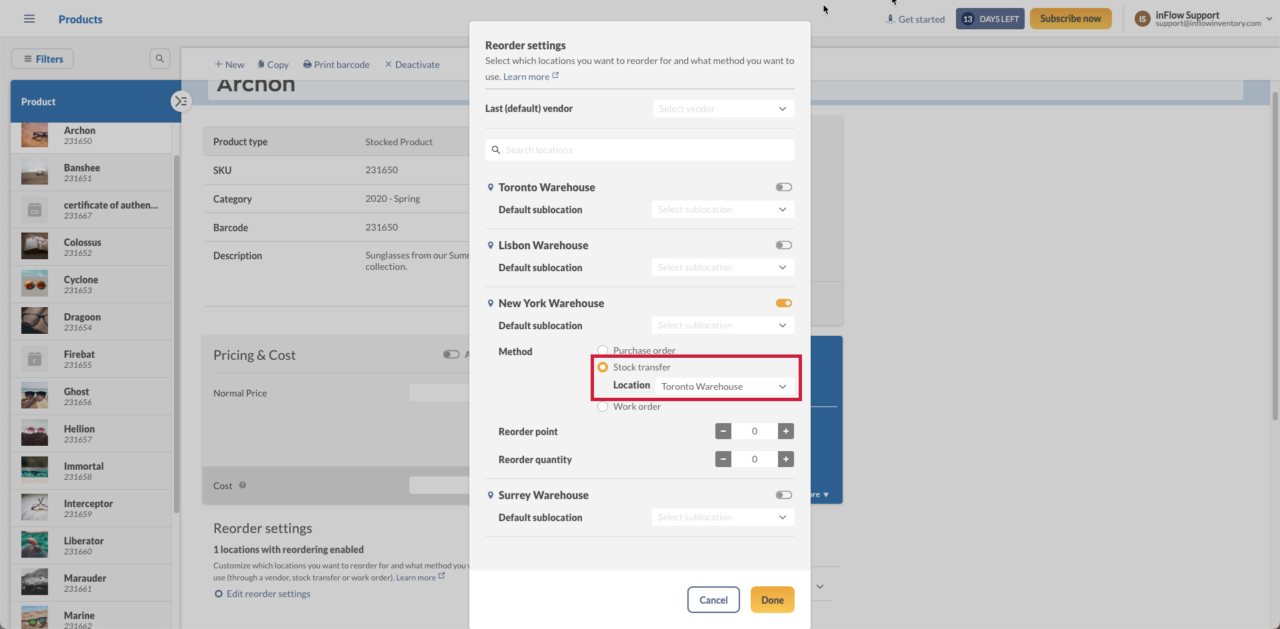Open the stock transfer Location dropdown
The image size is (1280, 629).
[724, 387]
